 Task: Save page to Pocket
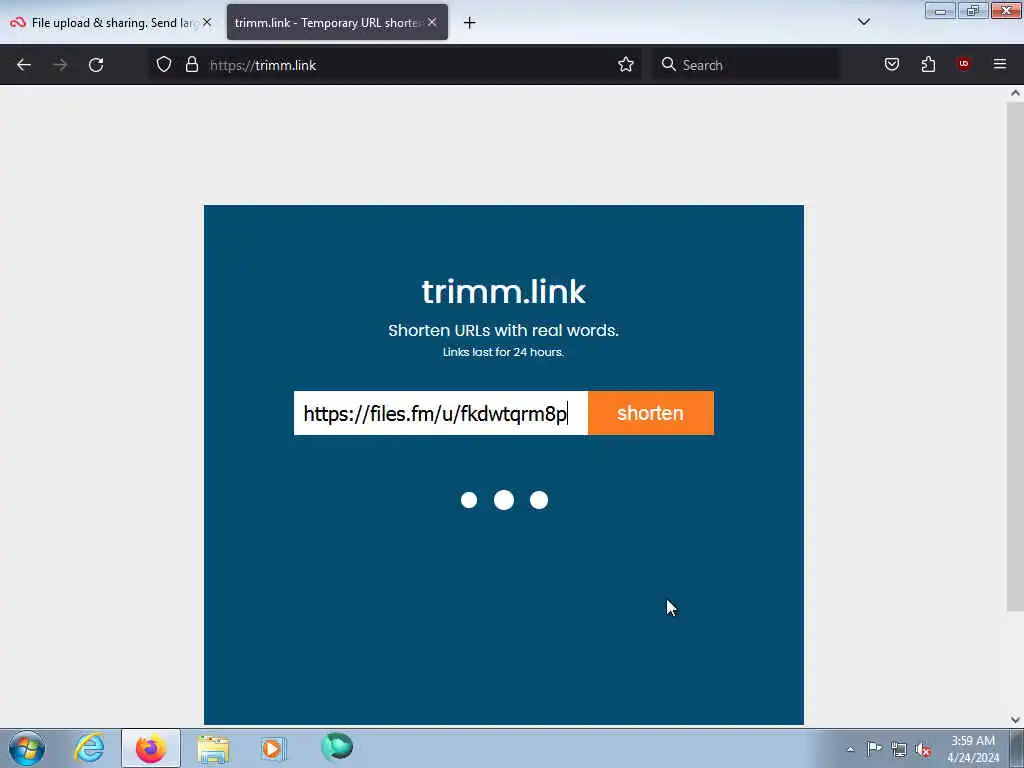(x=892, y=64)
